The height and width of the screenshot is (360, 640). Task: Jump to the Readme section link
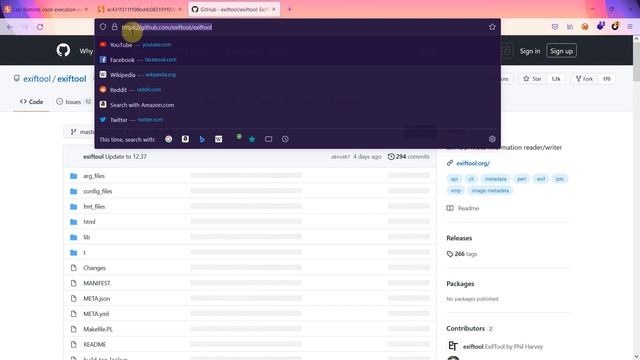[x=463, y=208]
